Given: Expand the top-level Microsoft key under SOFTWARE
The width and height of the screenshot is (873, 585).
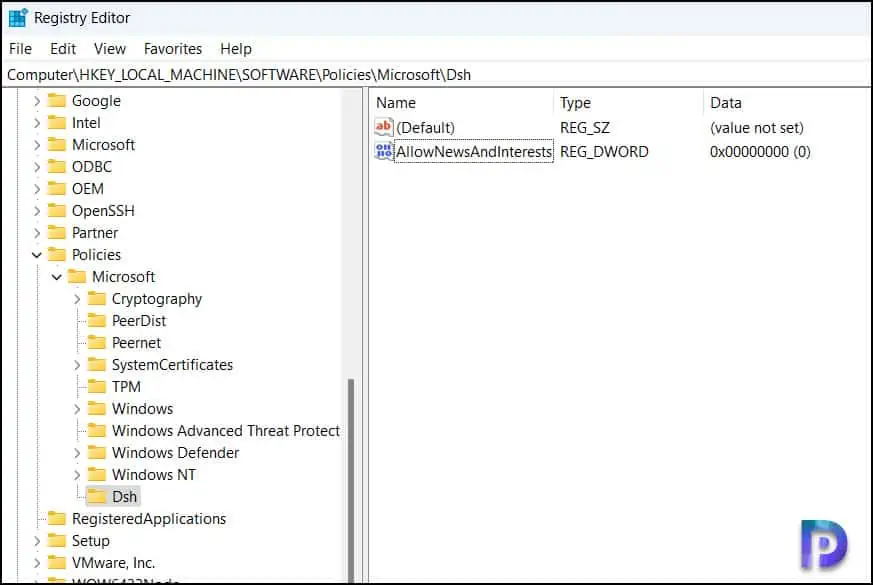Looking at the screenshot, I should [x=37, y=145].
